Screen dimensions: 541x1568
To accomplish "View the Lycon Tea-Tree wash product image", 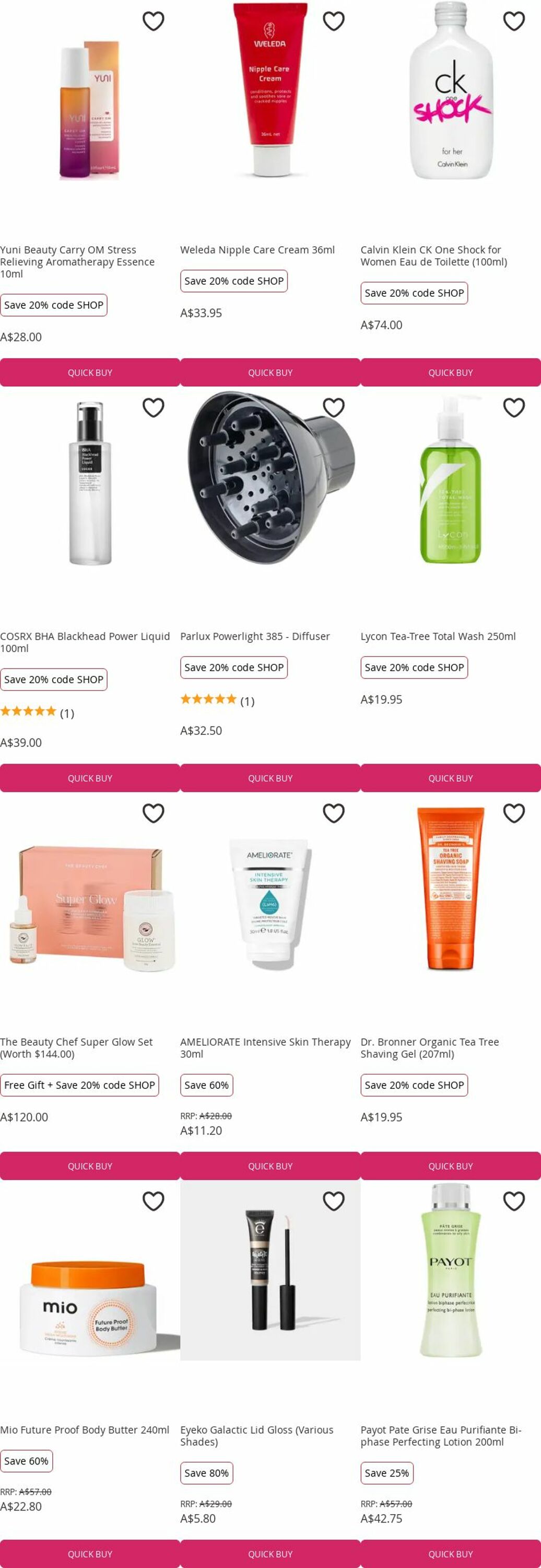I will coord(451,480).
